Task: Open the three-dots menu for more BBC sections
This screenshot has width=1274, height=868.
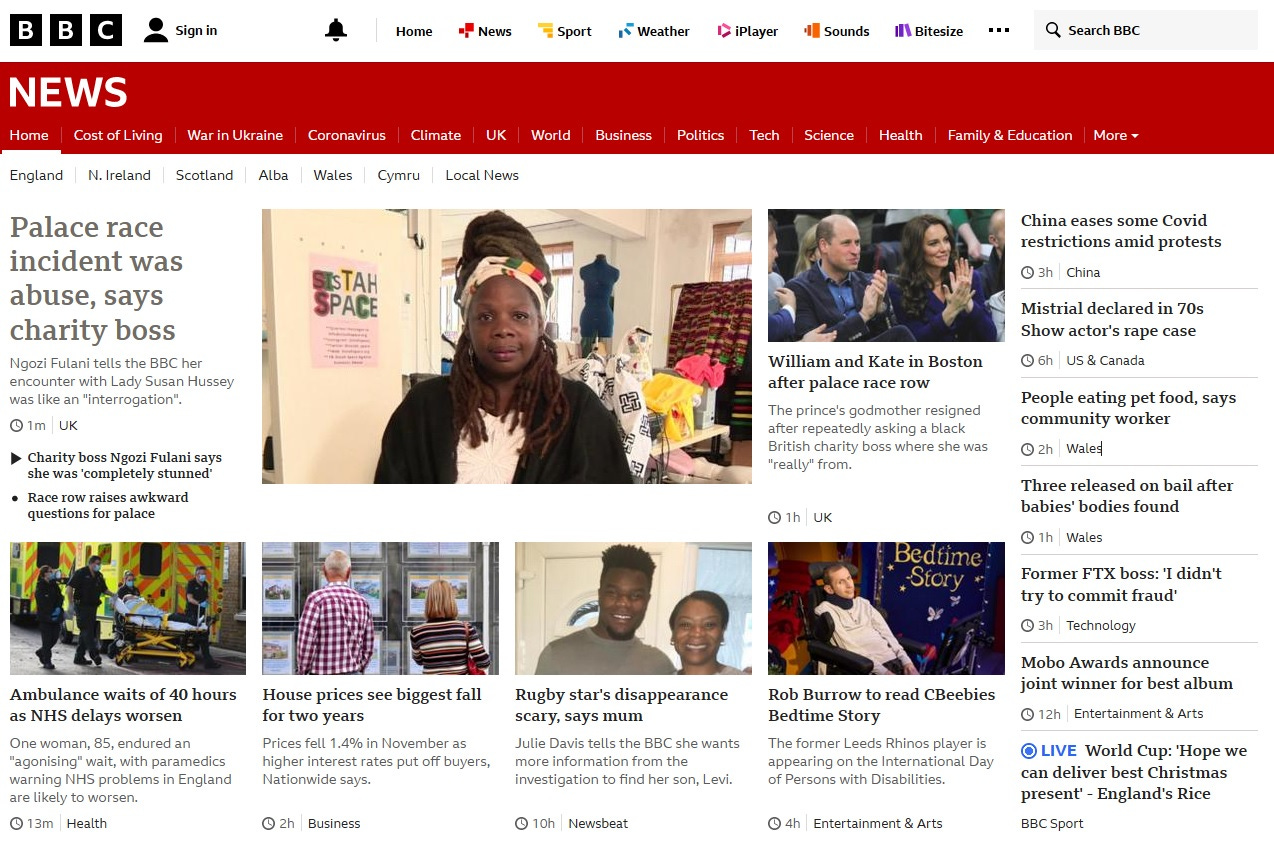Action: pyautogui.click(x=998, y=31)
